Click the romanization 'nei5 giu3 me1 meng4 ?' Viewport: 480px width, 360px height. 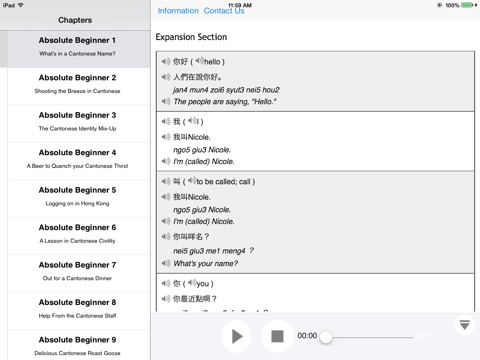click(213, 251)
